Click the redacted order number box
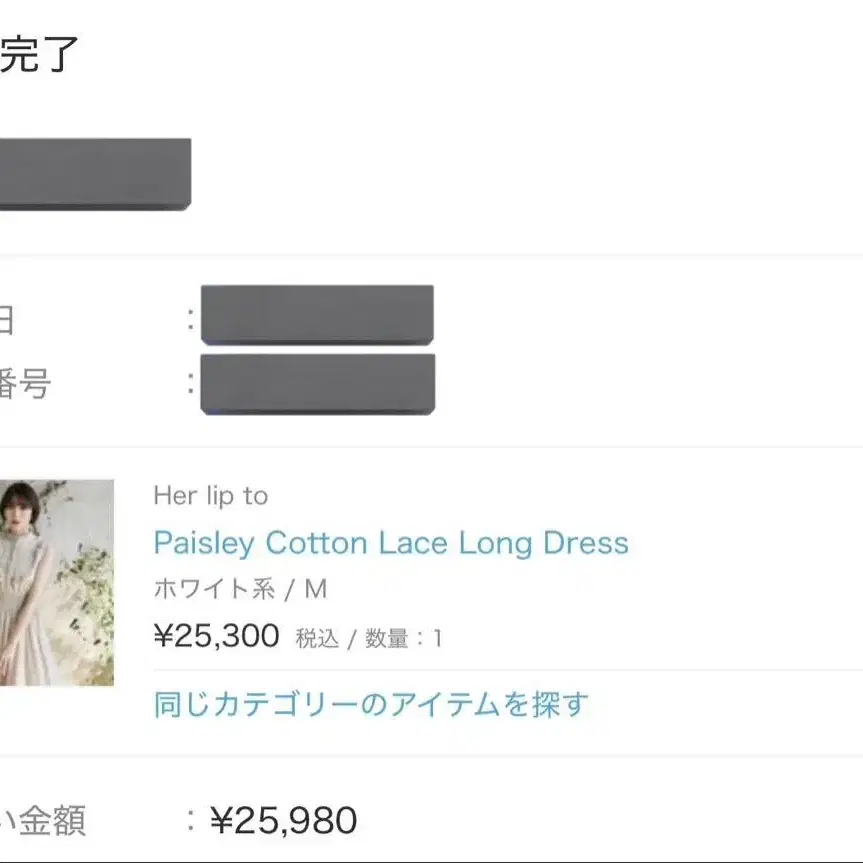The width and height of the screenshot is (863, 863). click(x=318, y=384)
